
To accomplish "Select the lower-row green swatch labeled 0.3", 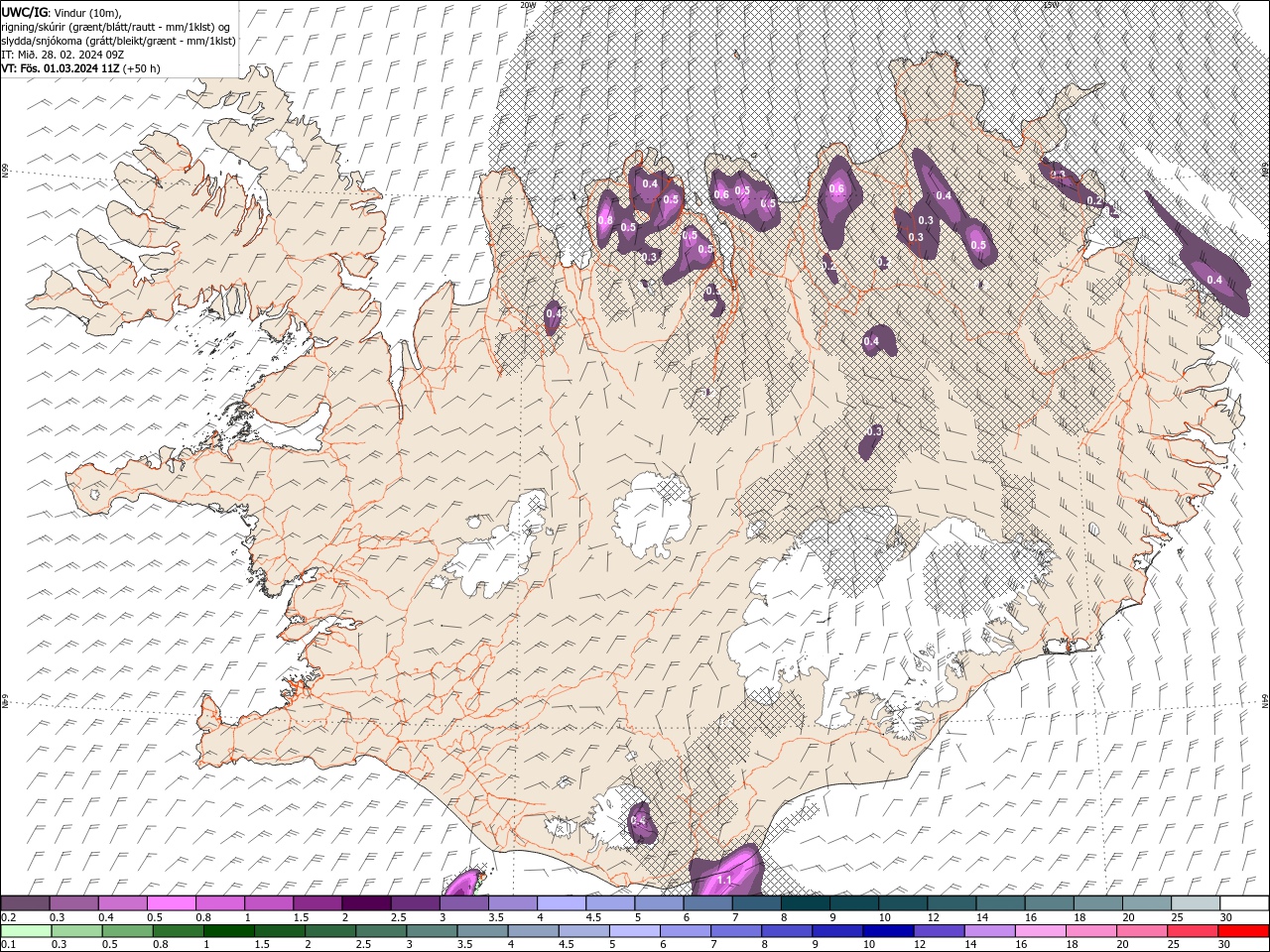I will (x=75, y=931).
